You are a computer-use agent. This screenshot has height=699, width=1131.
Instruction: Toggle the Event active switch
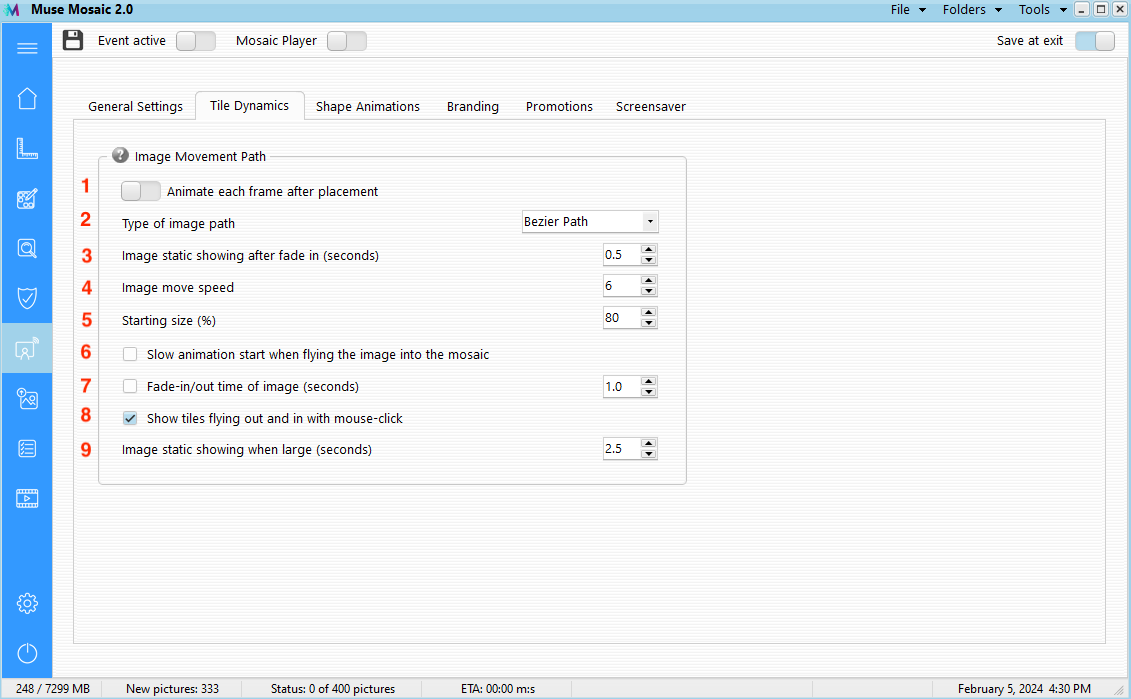[195, 41]
